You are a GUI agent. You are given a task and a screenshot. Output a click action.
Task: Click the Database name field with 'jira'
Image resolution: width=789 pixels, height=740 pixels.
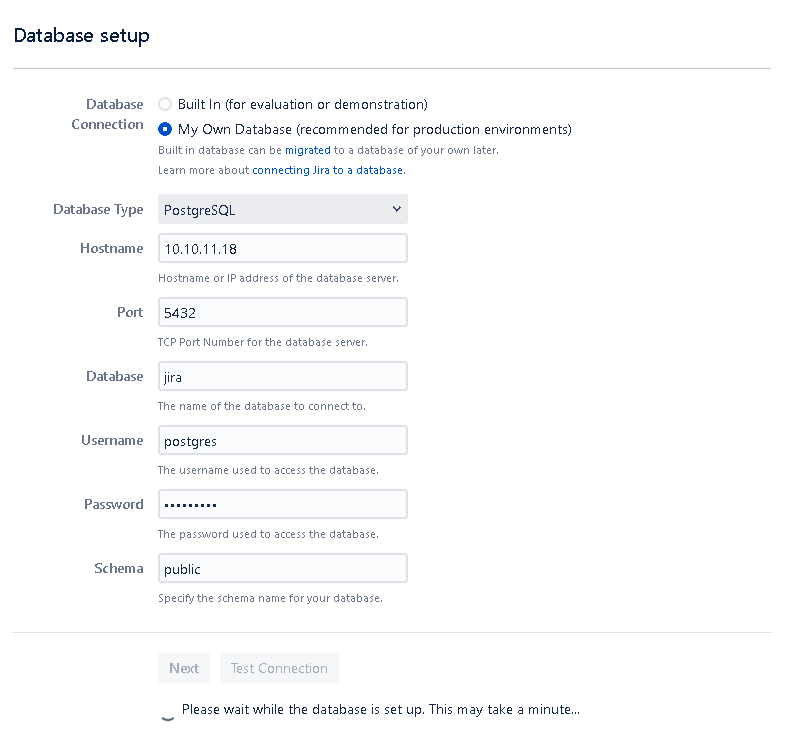click(x=283, y=376)
